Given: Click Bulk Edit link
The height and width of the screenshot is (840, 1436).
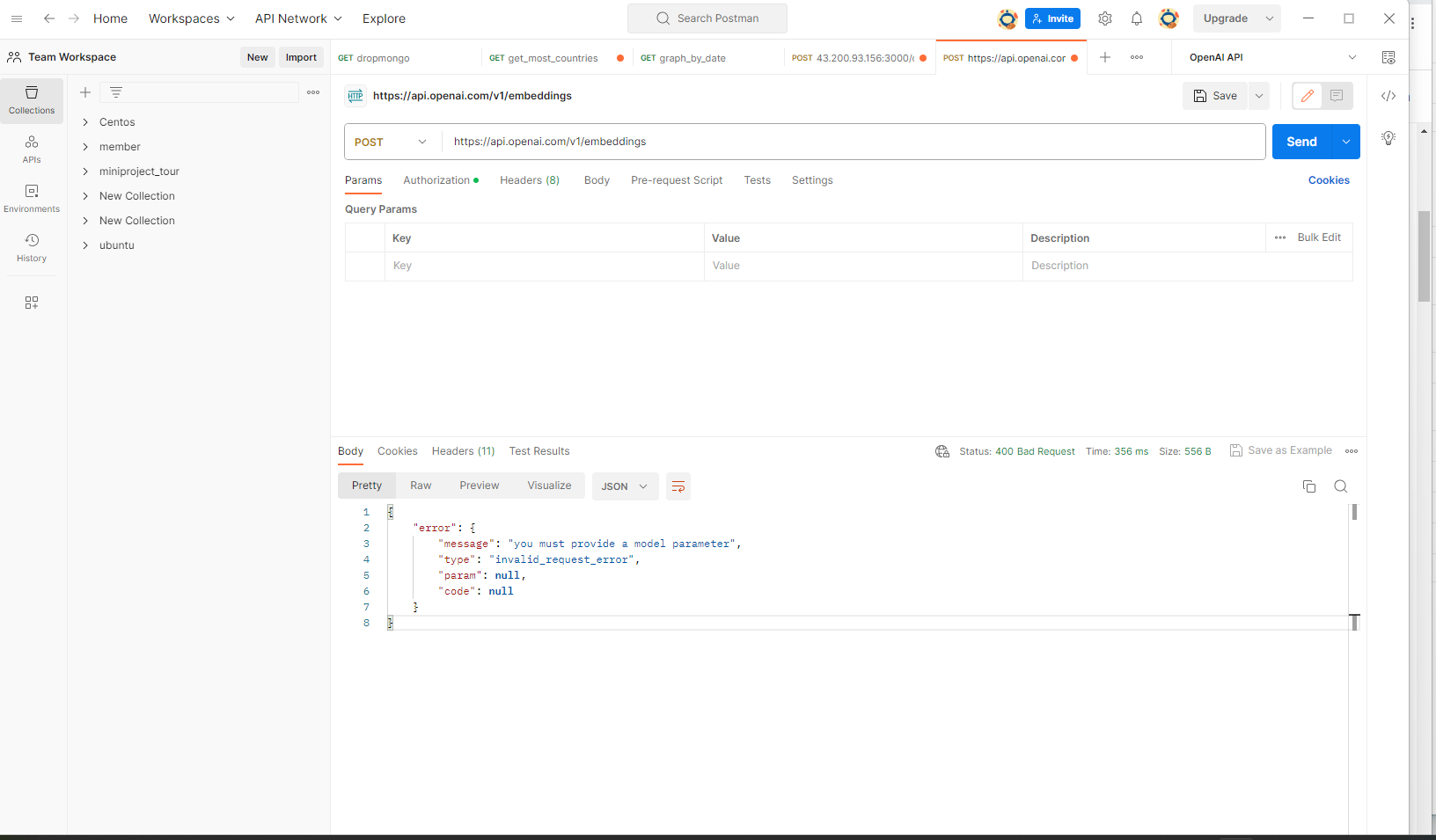Looking at the screenshot, I should pyautogui.click(x=1319, y=237).
